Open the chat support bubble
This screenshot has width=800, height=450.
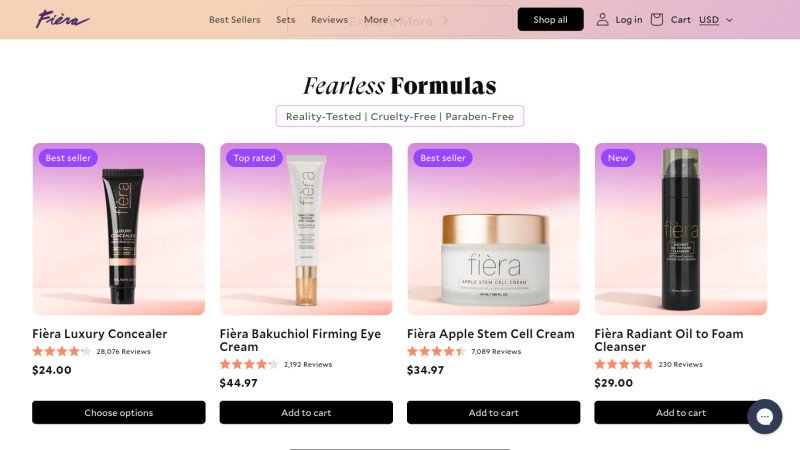click(764, 417)
